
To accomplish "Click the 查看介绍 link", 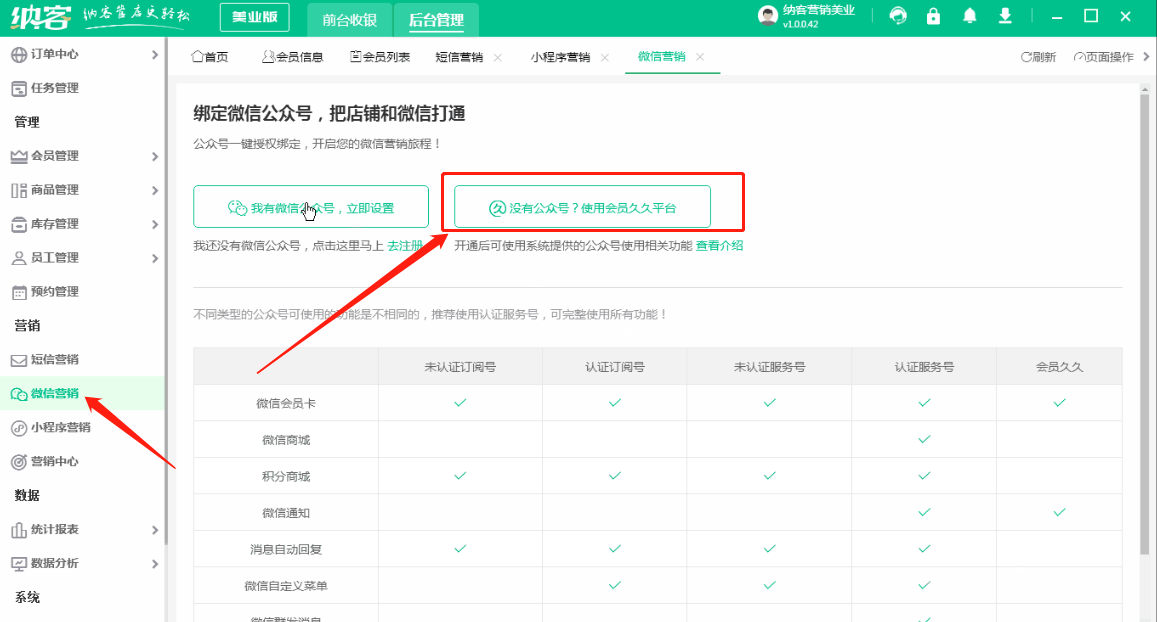I will tap(719, 246).
